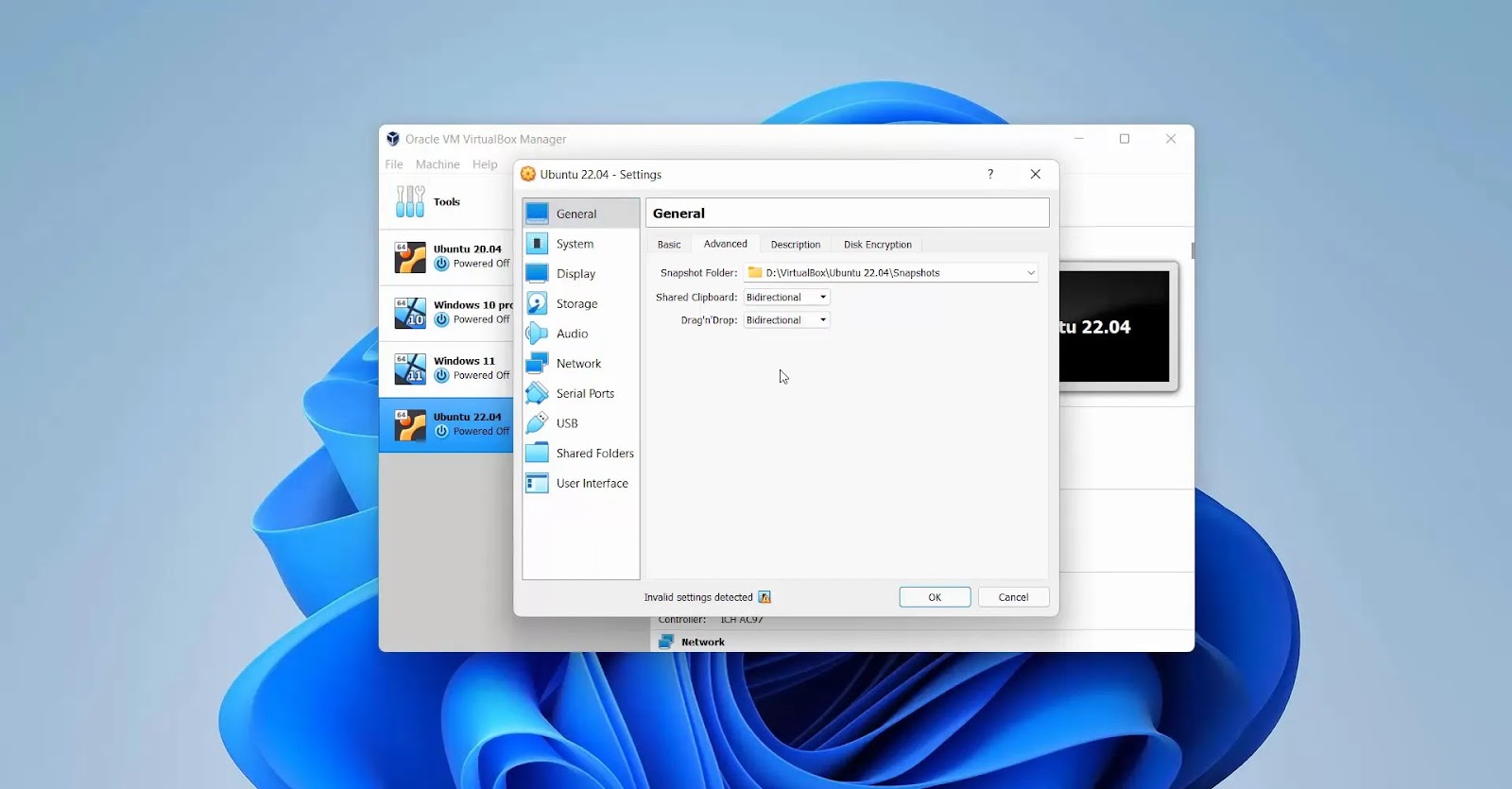Select the Ubuntu 20.04 VM icon
Screen dimensions: 1512x789
[x=410, y=257]
